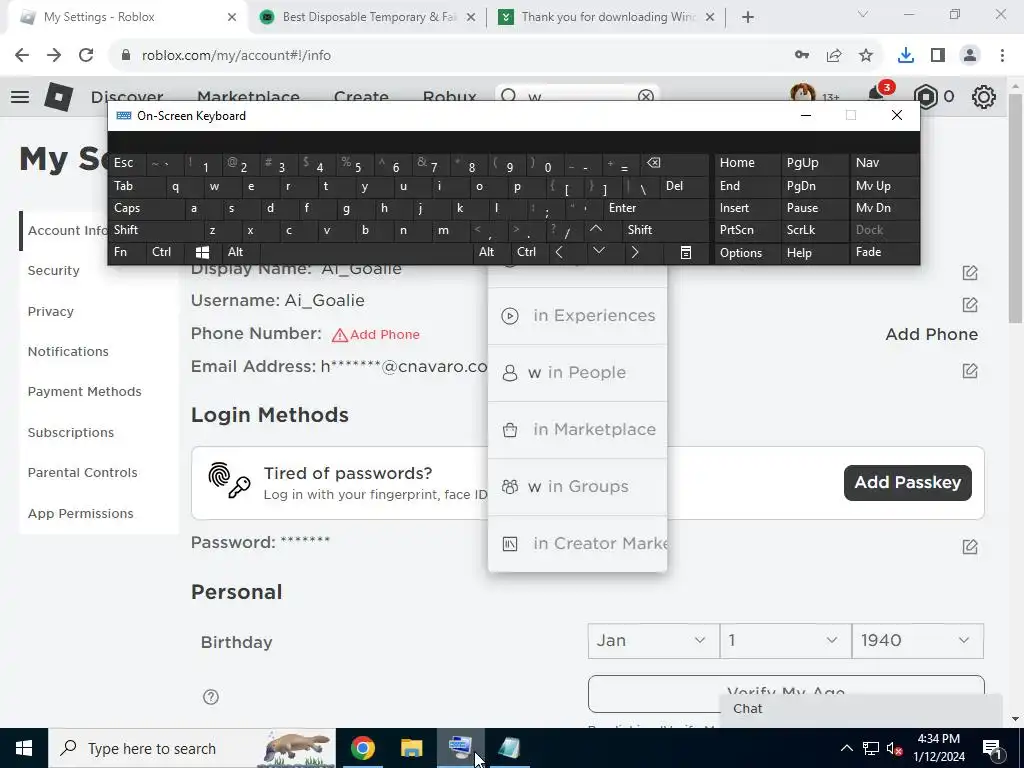
Task: Open Chrome from the Windows taskbar
Action: click(362, 748)
